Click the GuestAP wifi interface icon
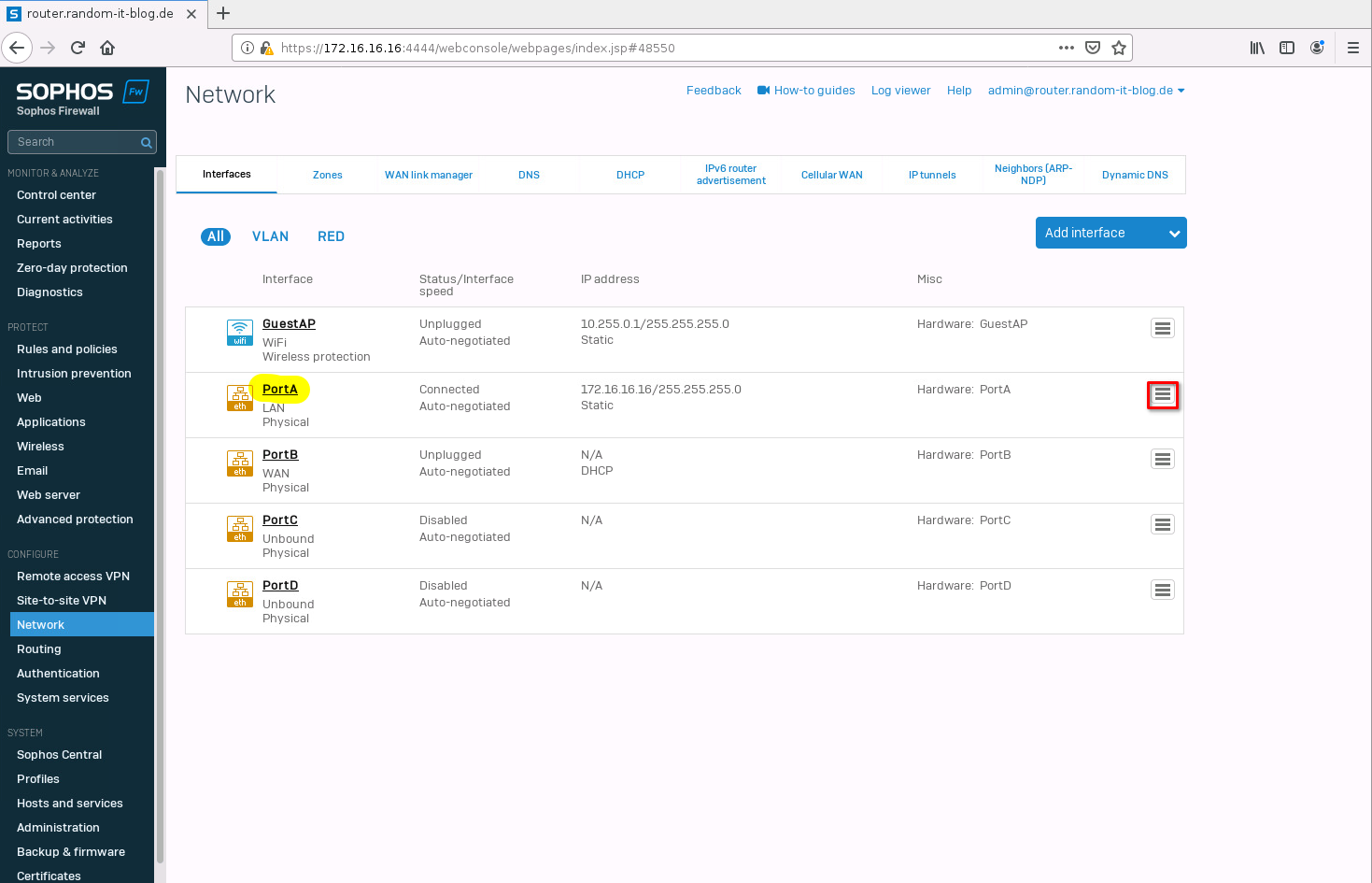Viewport: 1372px width, 883px height. [x=240, y=333]
